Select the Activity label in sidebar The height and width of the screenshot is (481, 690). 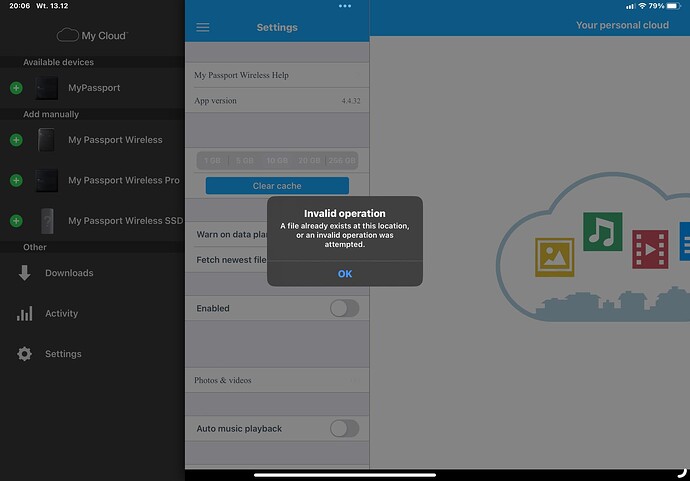click(62, 313)
